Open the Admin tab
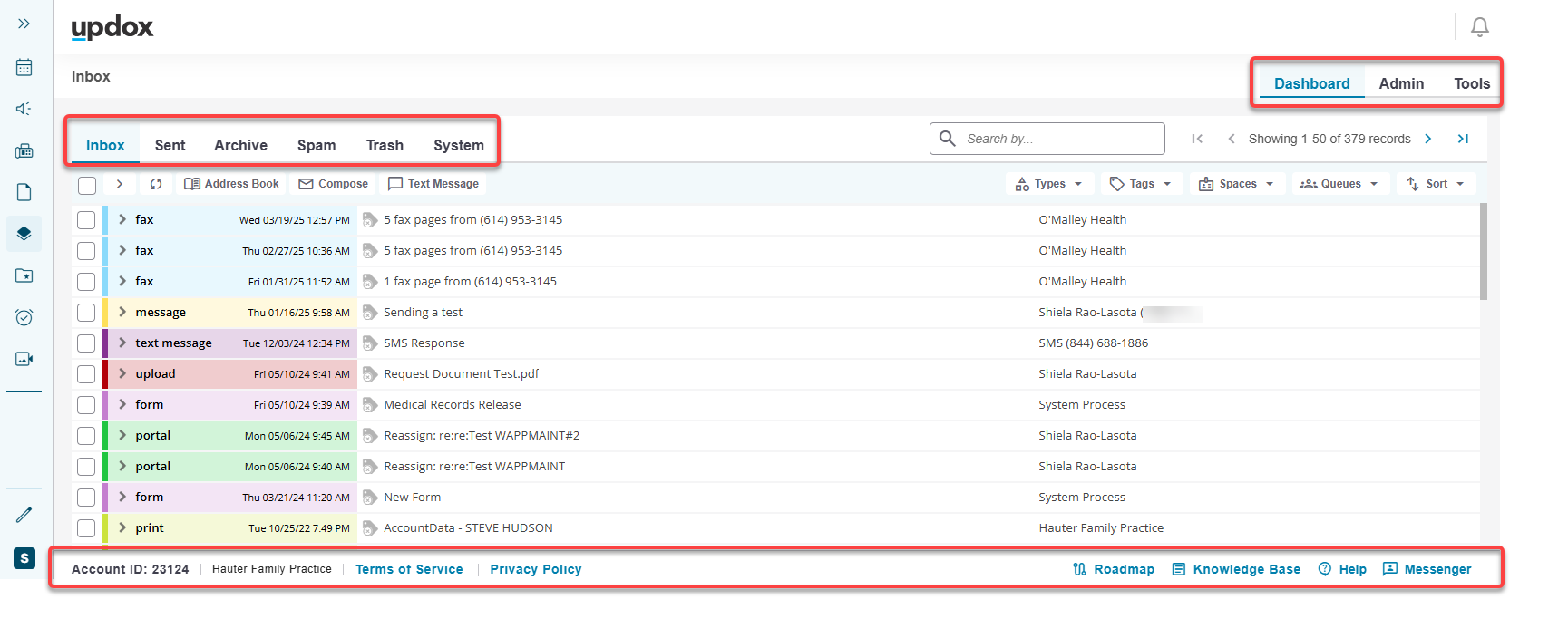1568x628 pixels. click(1401, 83)
